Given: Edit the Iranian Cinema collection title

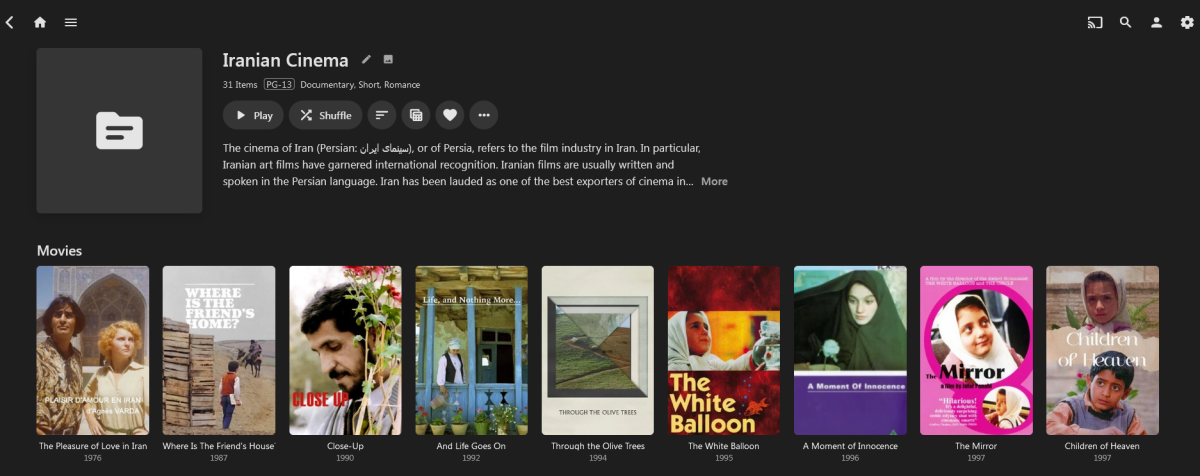Looking at the screenshot, I should pos(366,60).
